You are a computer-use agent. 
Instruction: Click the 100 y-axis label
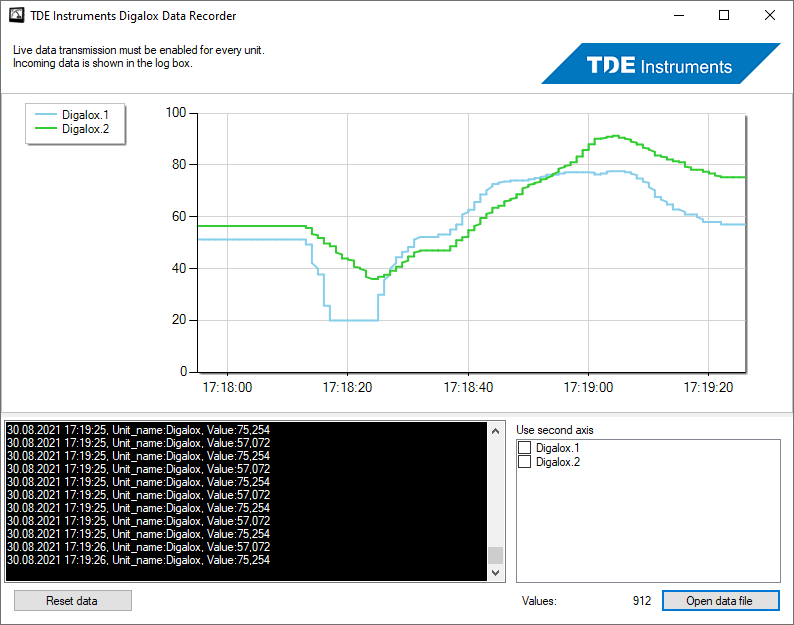(x=176, y=112)
